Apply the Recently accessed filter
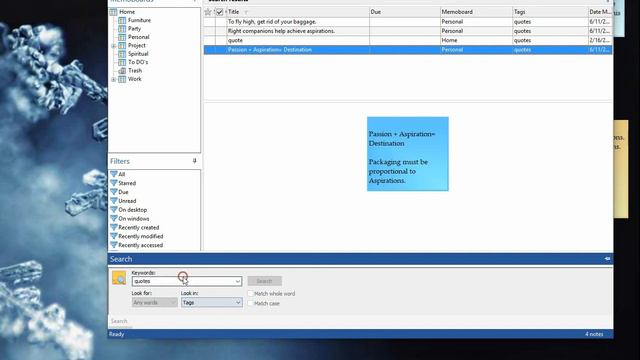 [140, 245]
